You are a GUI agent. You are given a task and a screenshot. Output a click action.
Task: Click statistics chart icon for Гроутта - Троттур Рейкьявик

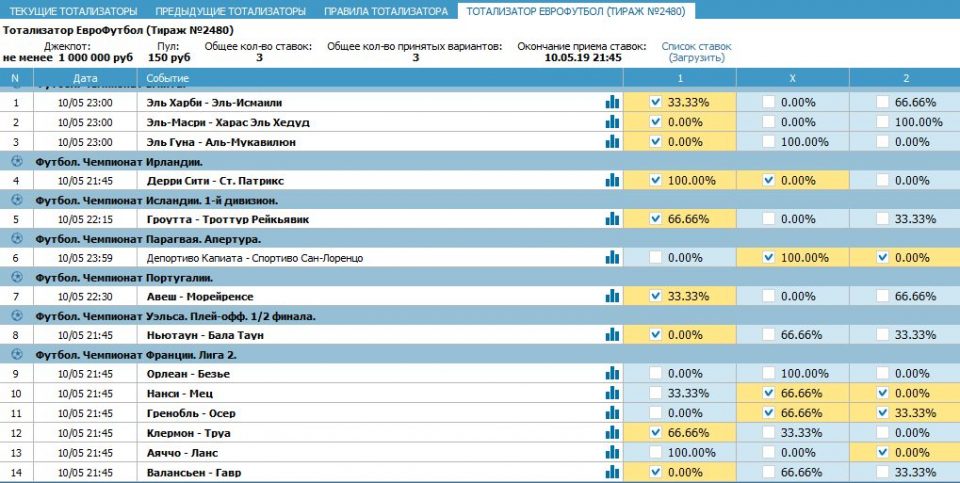pos(611,219)
